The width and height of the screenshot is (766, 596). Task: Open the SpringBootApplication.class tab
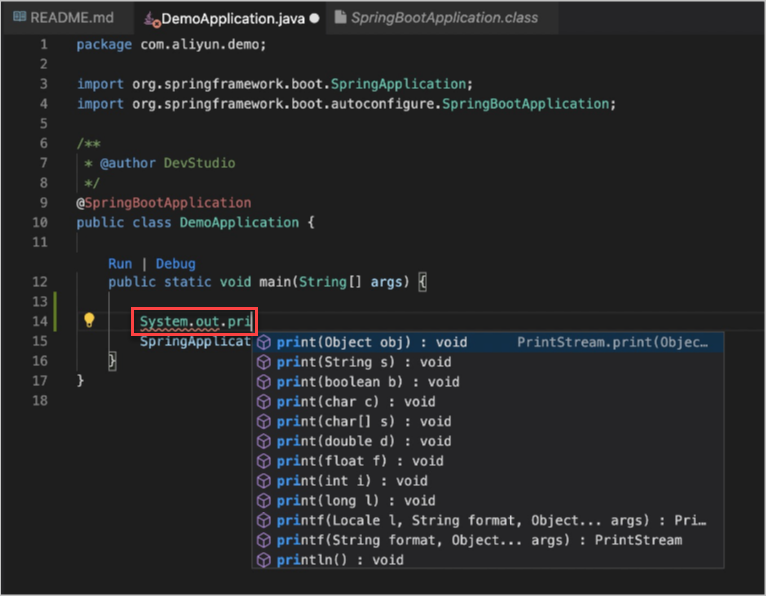pos(442,18)
